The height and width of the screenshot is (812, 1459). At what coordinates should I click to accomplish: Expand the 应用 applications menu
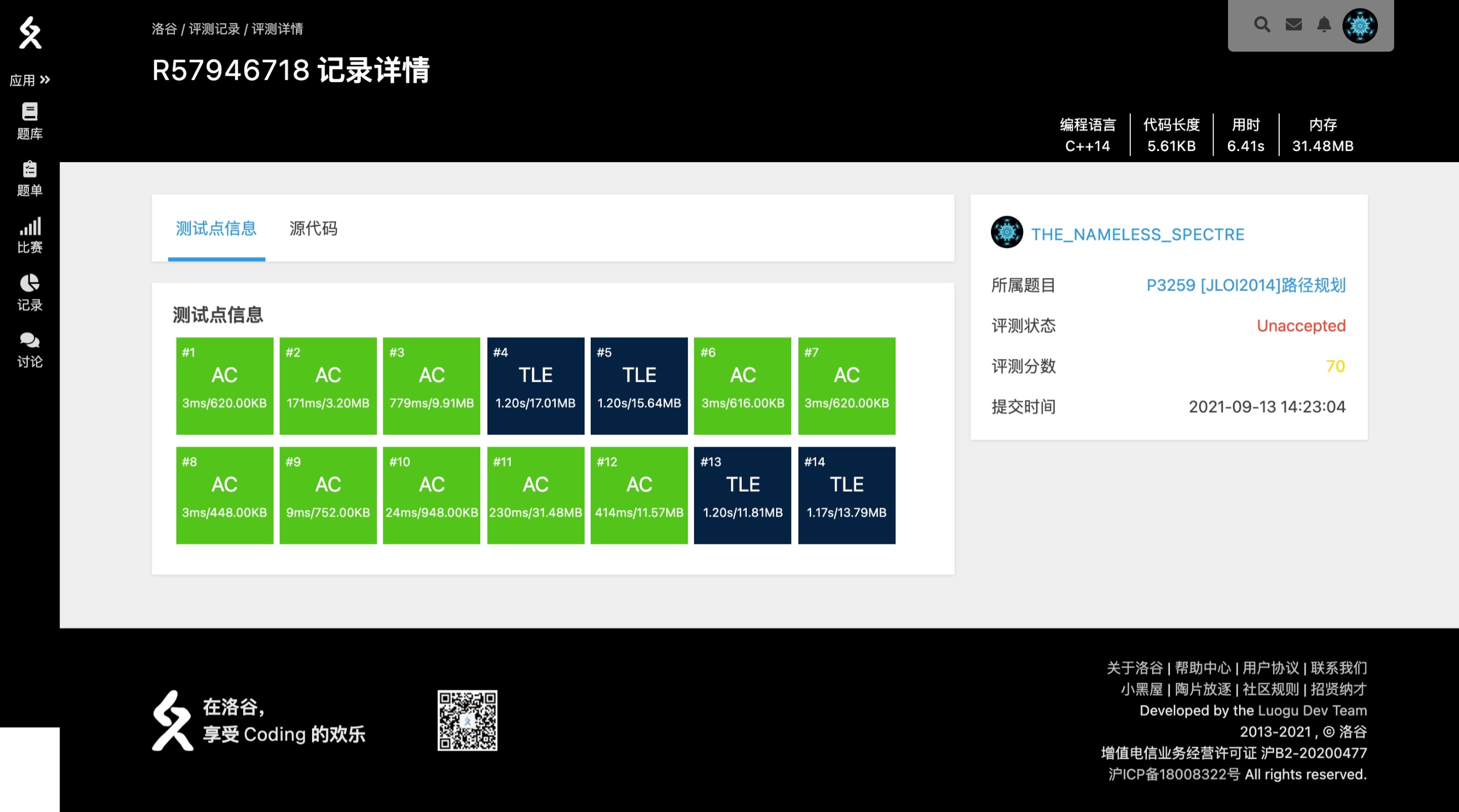pyautogui.click(x=29, y=80)
